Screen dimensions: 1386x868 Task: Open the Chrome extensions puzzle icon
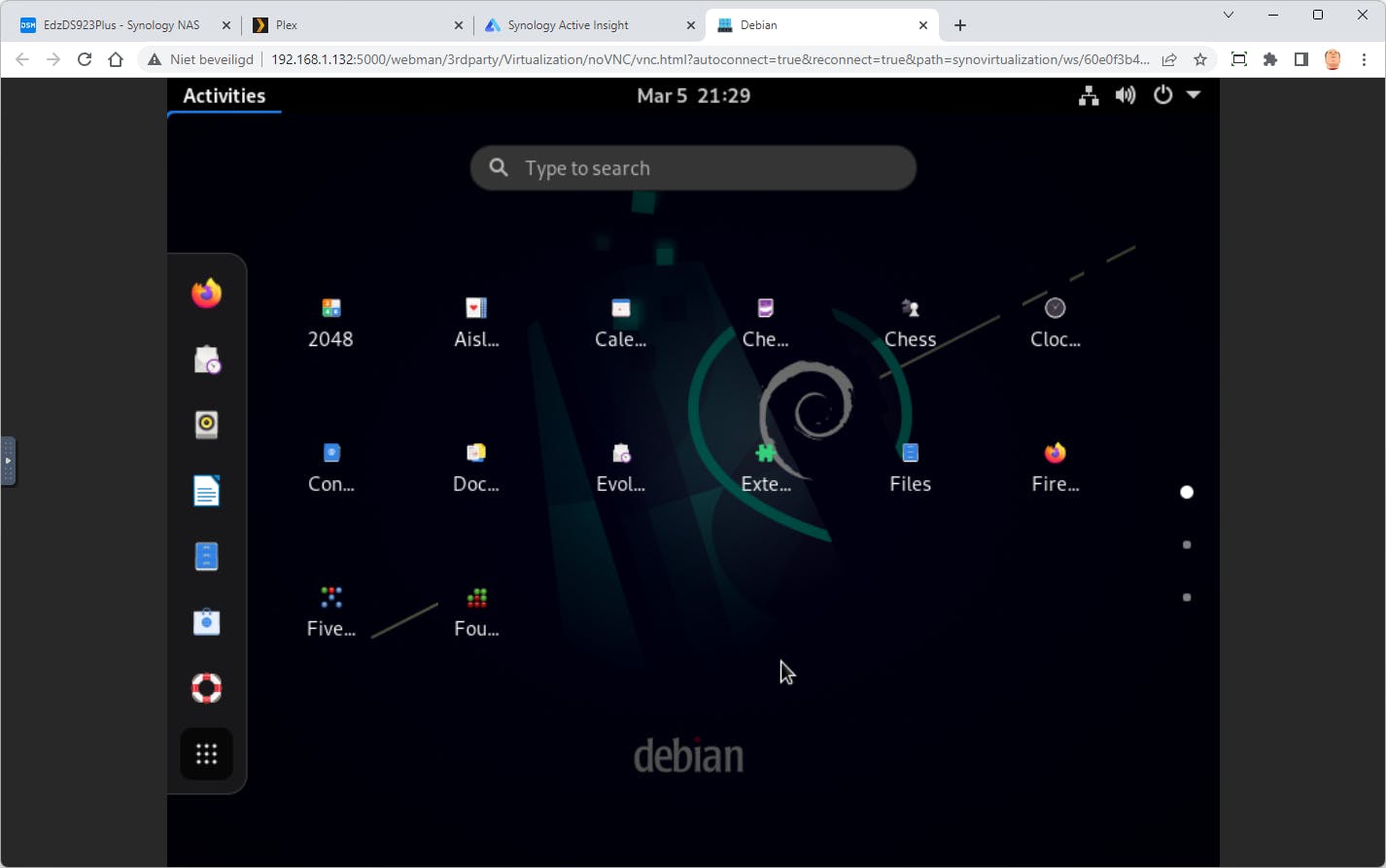pos(1270,59)
